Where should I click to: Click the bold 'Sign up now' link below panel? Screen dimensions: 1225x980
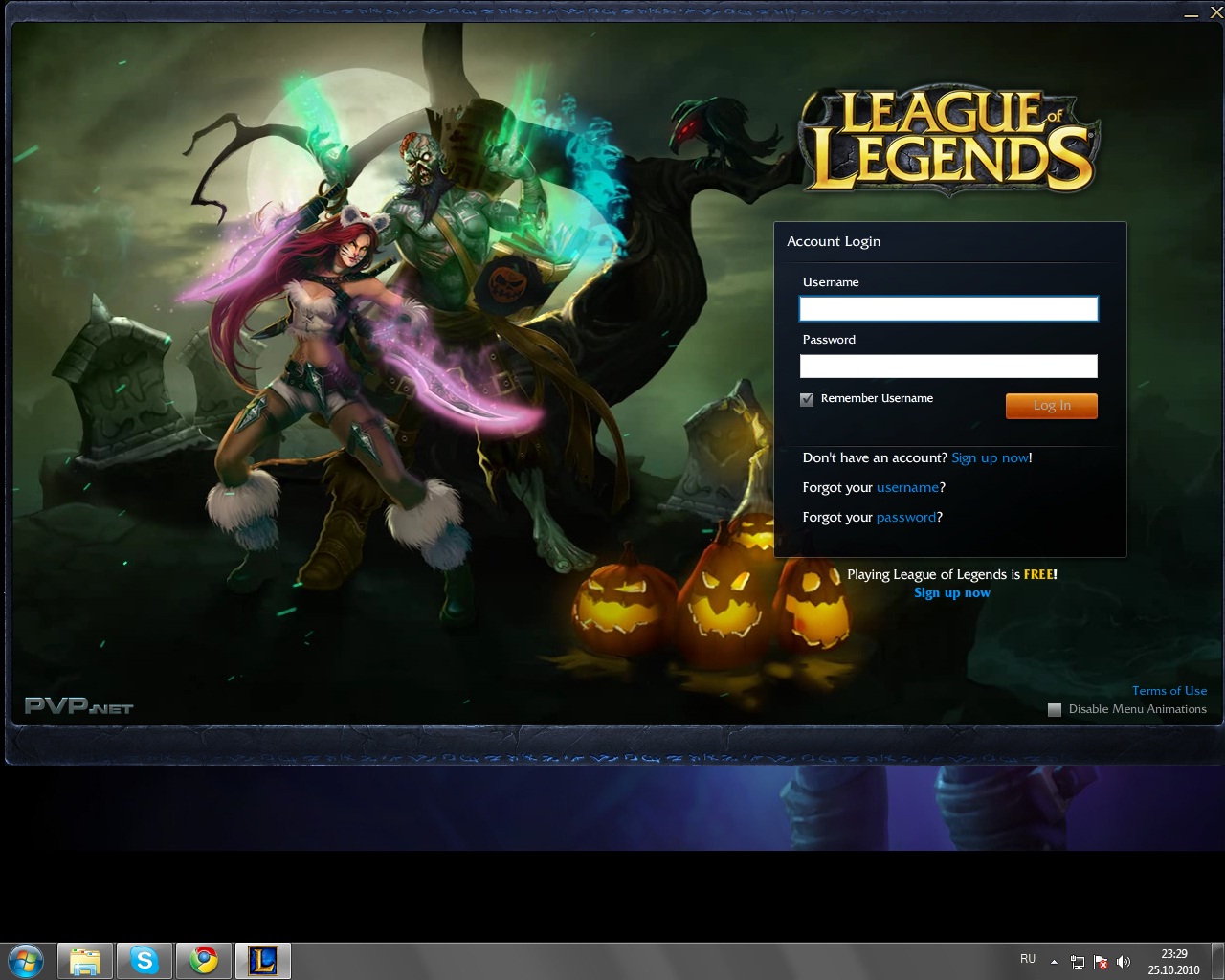[952, 592]
